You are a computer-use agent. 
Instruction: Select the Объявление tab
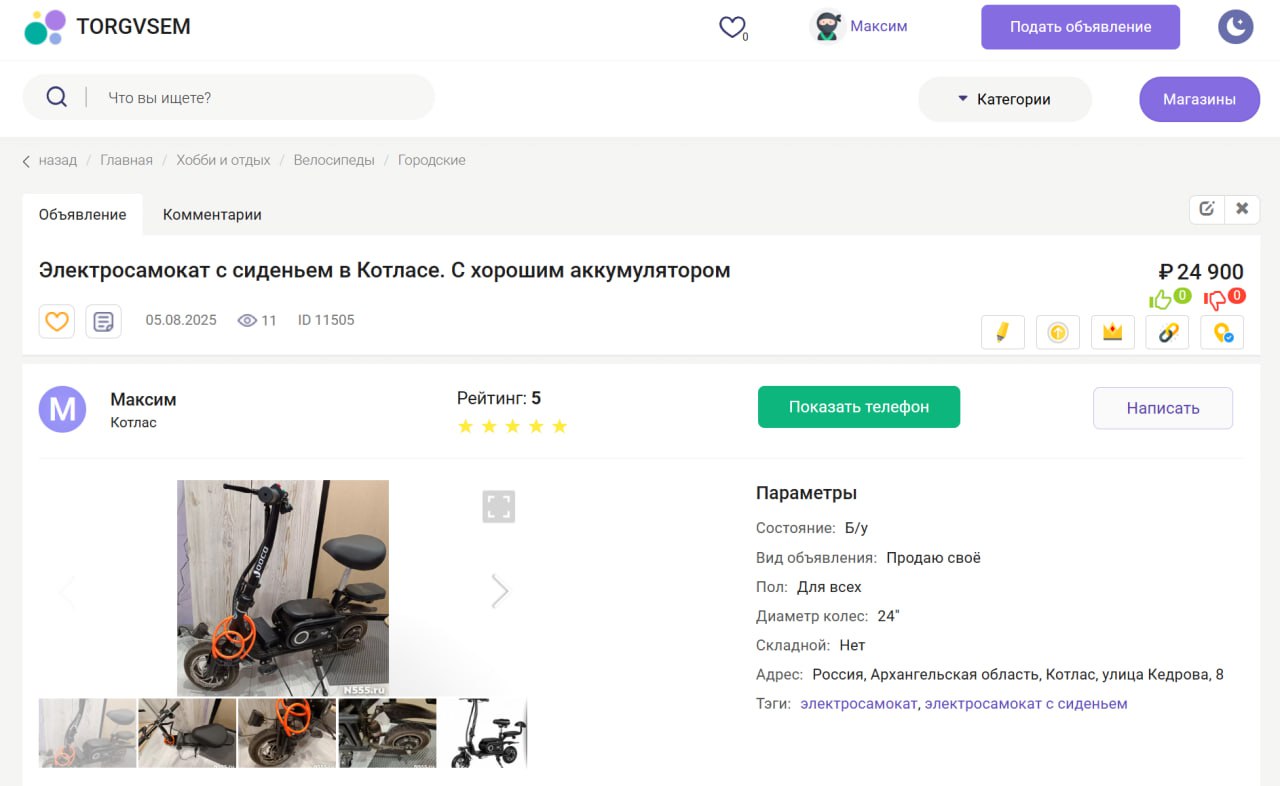point(82,214)
